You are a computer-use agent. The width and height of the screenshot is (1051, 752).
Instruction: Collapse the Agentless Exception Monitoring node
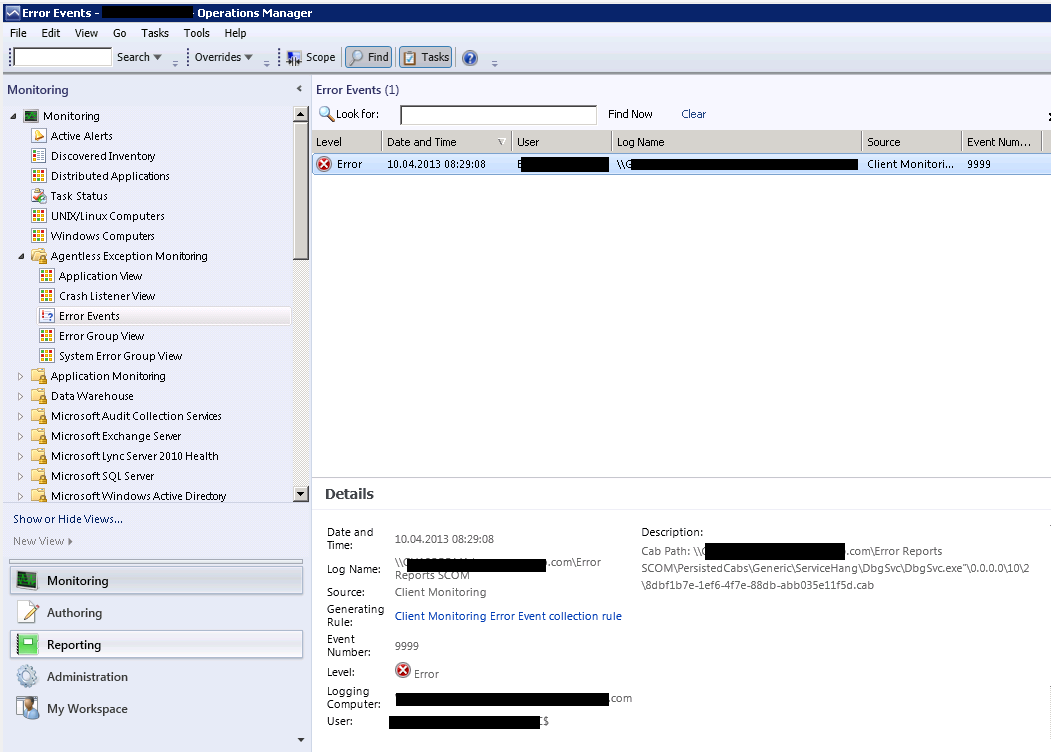tap(21, 256)
